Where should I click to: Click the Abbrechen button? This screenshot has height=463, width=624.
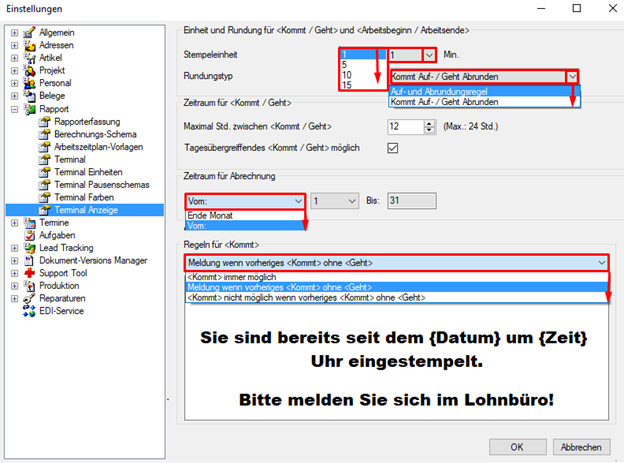click(x=581, y=447)
